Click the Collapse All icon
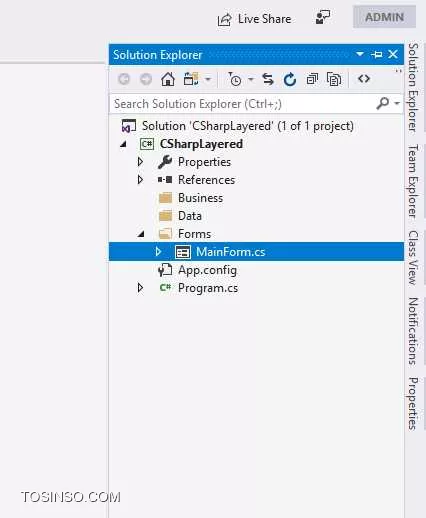The image size is (426, 518). (312, 79)
